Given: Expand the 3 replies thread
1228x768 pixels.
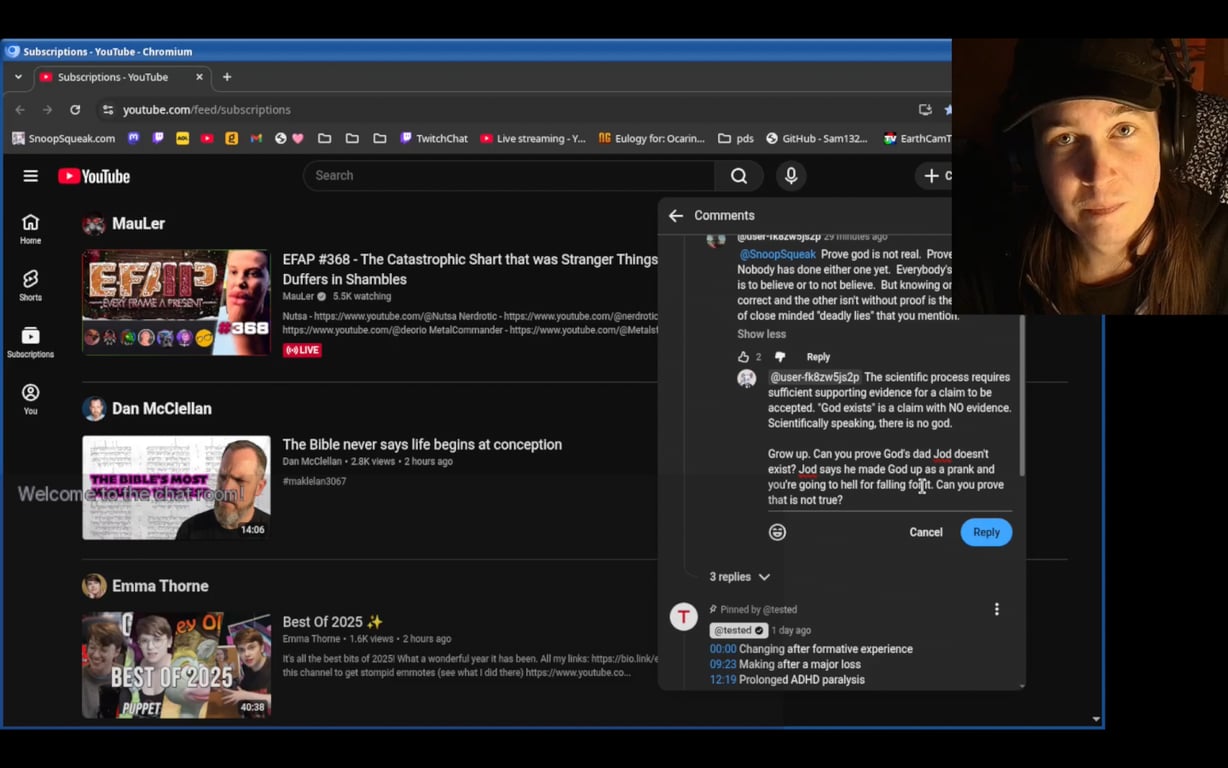Looking at the screenshot, I should (x=740, y=577).
